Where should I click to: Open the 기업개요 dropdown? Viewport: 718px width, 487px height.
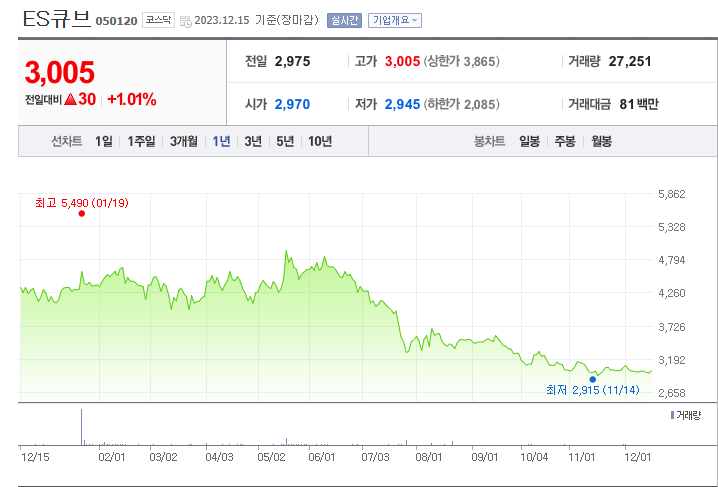pos(395,21)
